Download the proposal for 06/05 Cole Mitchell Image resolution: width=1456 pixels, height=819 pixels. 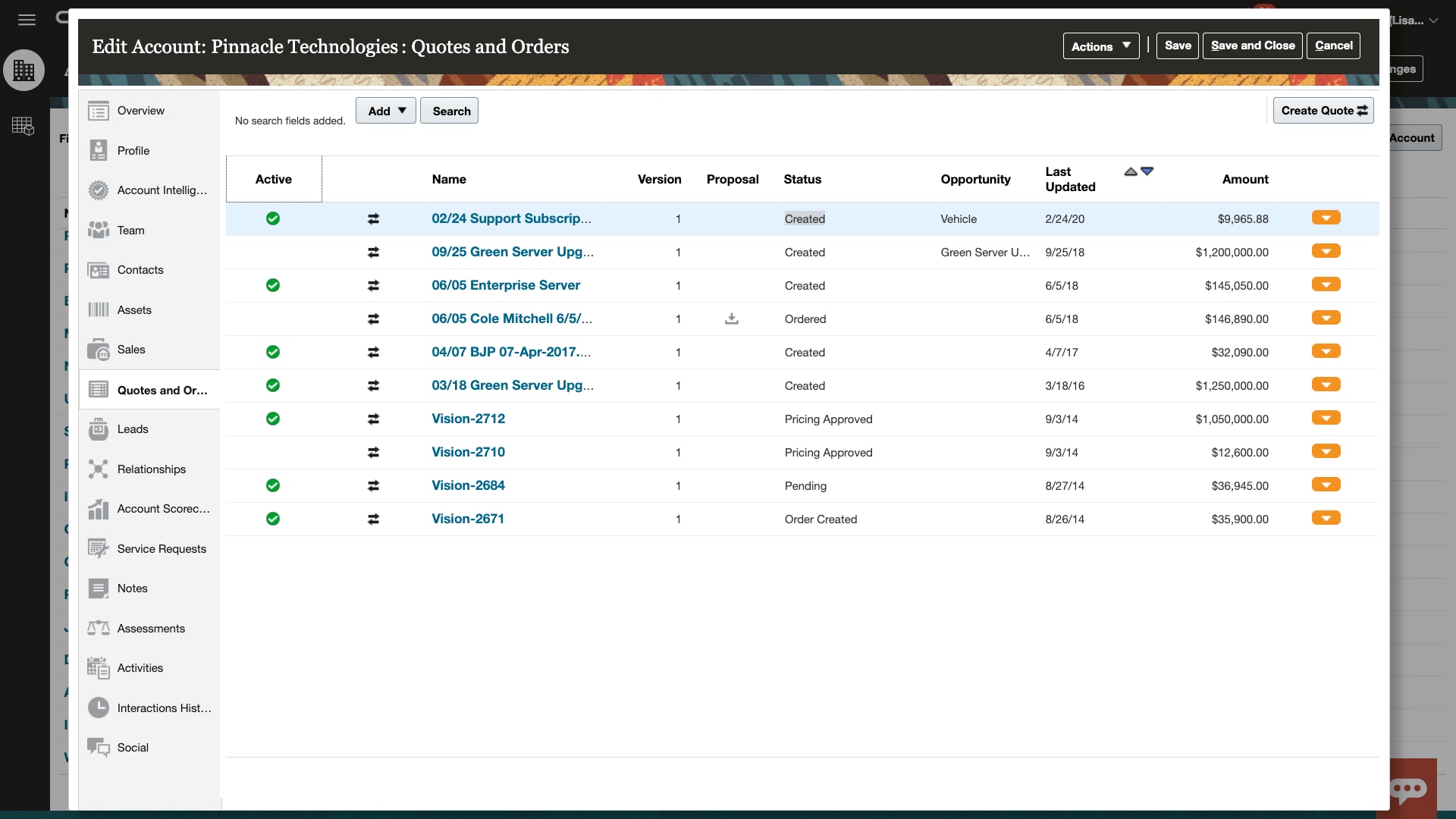click(730, 318)
